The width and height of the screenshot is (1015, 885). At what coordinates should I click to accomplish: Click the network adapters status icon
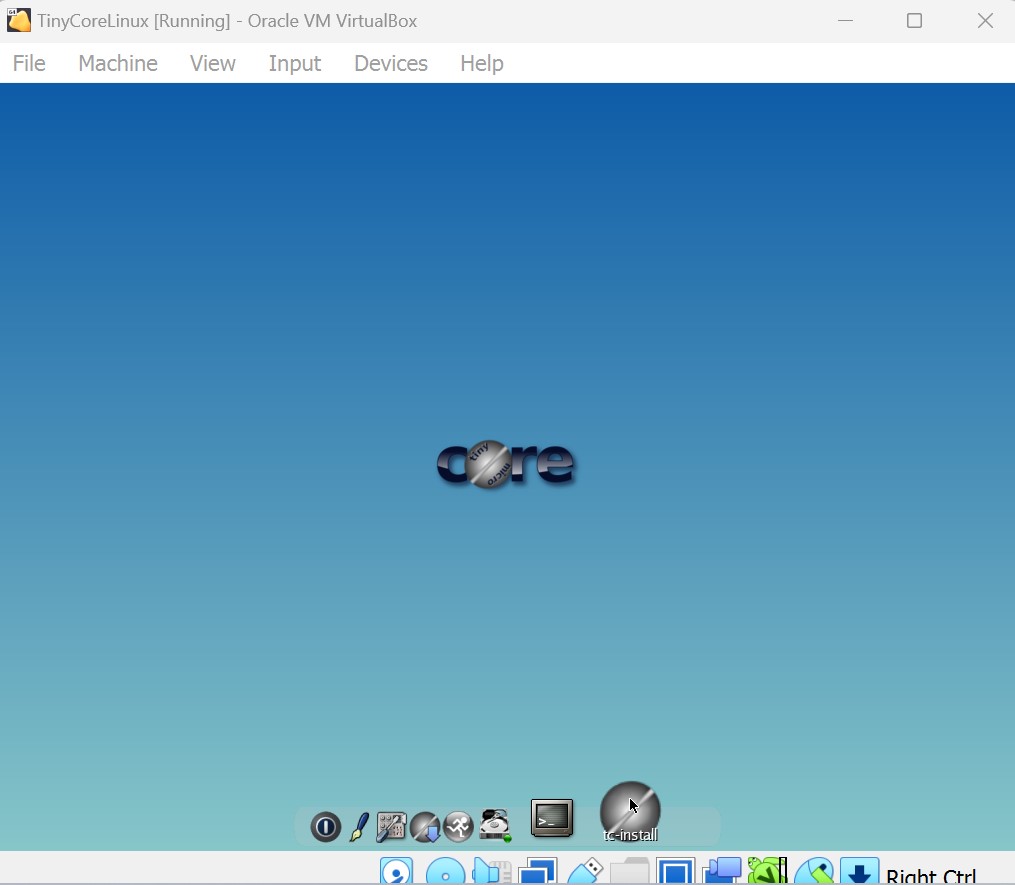(x=538, y=871)
